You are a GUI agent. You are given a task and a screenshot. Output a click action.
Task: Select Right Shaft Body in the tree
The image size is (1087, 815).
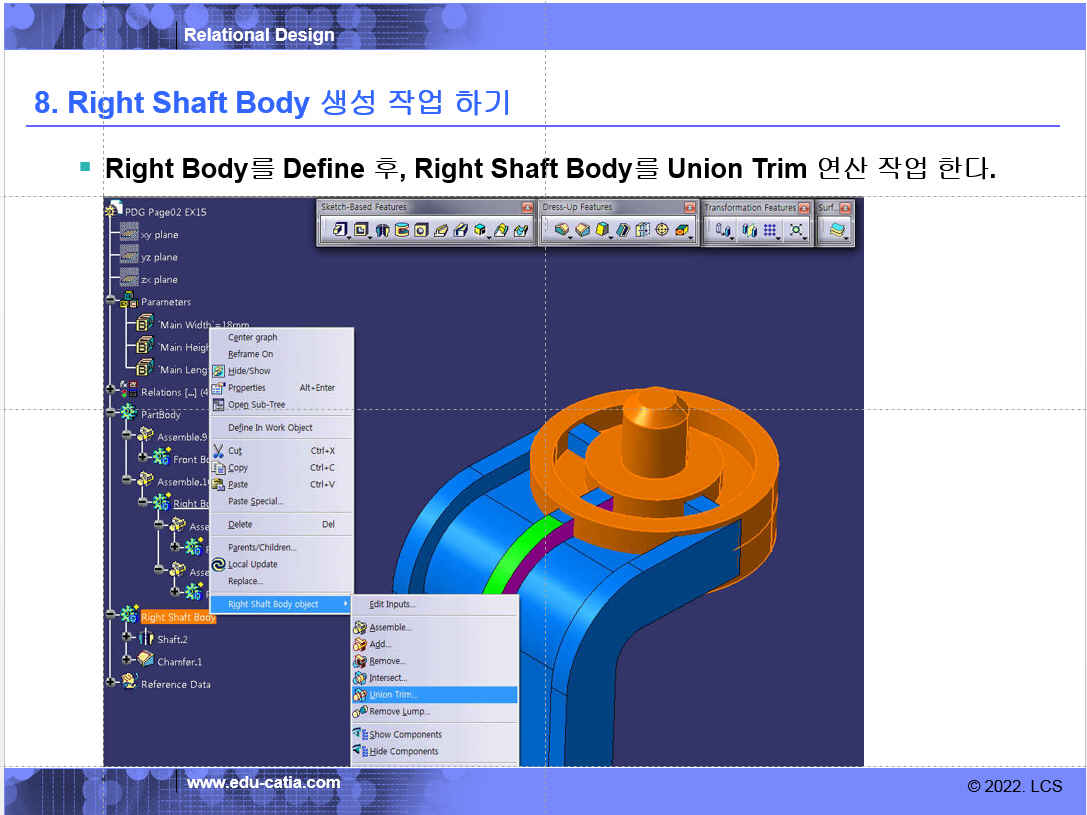click(178, 618)
